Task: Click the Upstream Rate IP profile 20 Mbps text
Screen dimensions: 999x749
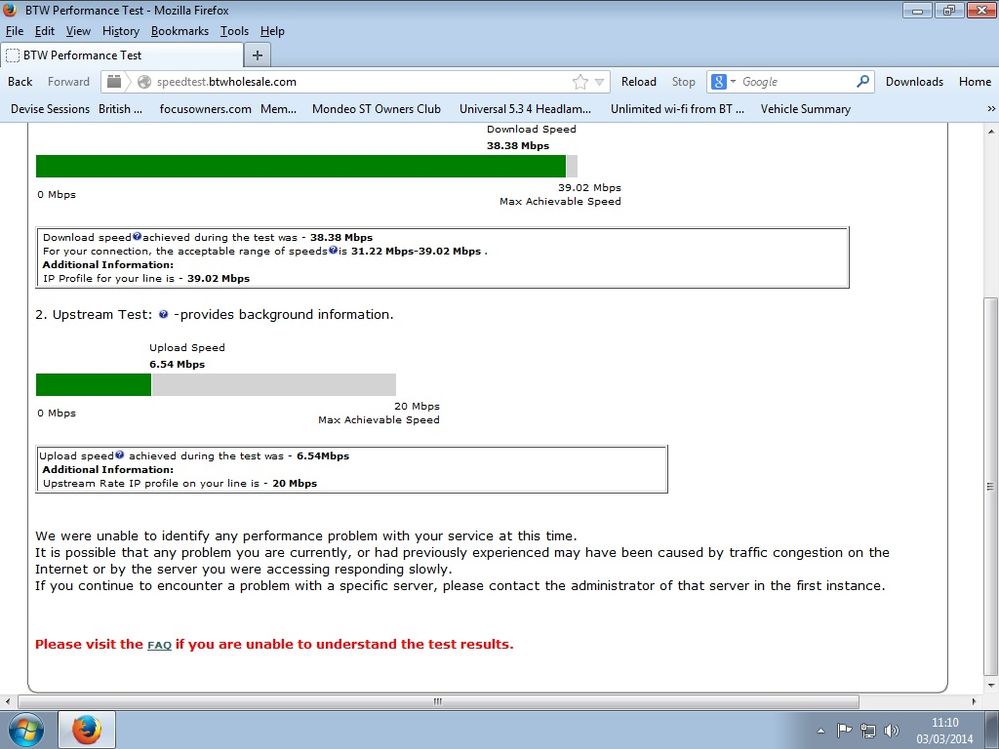Action: (180, 483)
